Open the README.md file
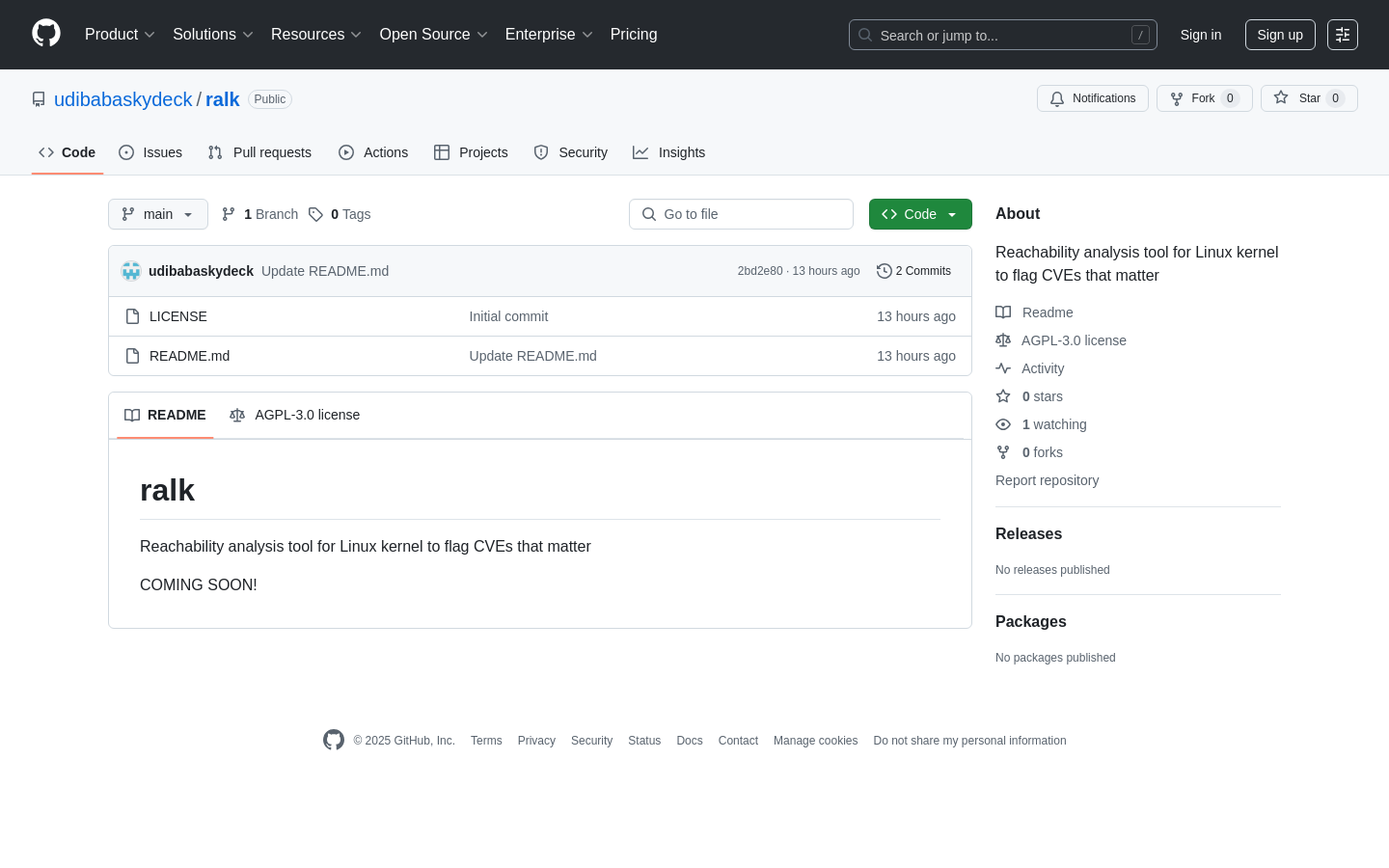The height and width of the screenshot is (868, 1389). tap(189, 356)
